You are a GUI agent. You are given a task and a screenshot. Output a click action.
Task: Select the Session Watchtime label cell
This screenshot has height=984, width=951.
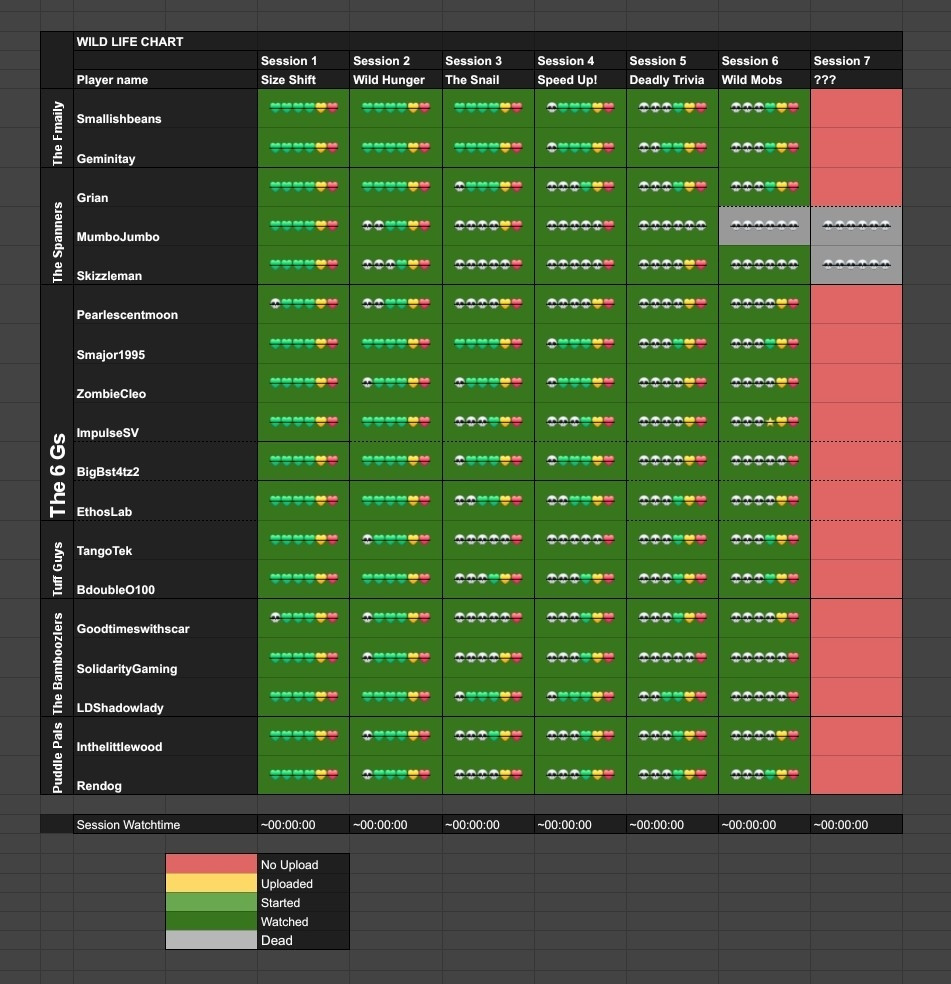[x=165, y=825]
